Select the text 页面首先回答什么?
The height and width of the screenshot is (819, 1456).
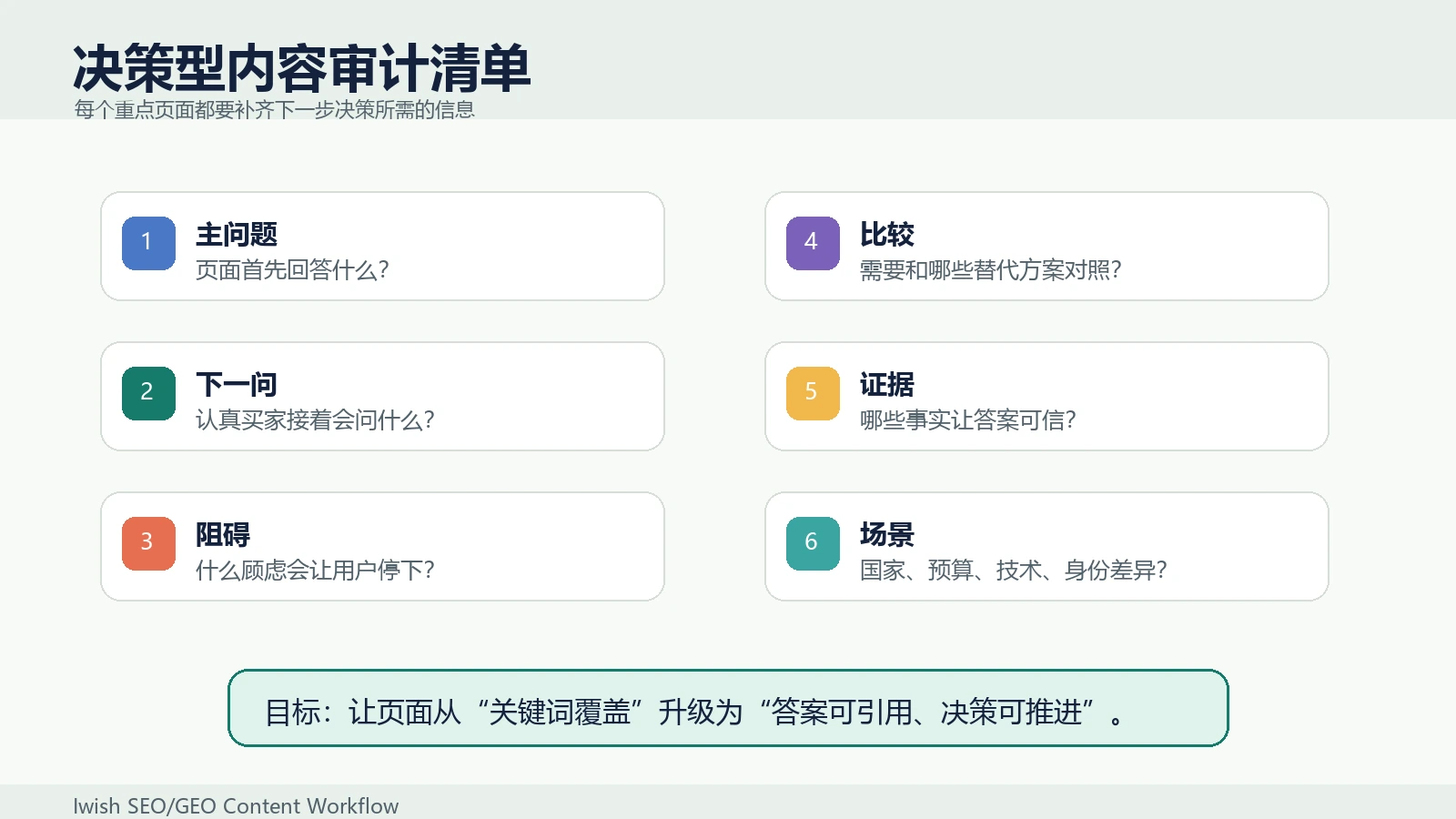[292, 270]
